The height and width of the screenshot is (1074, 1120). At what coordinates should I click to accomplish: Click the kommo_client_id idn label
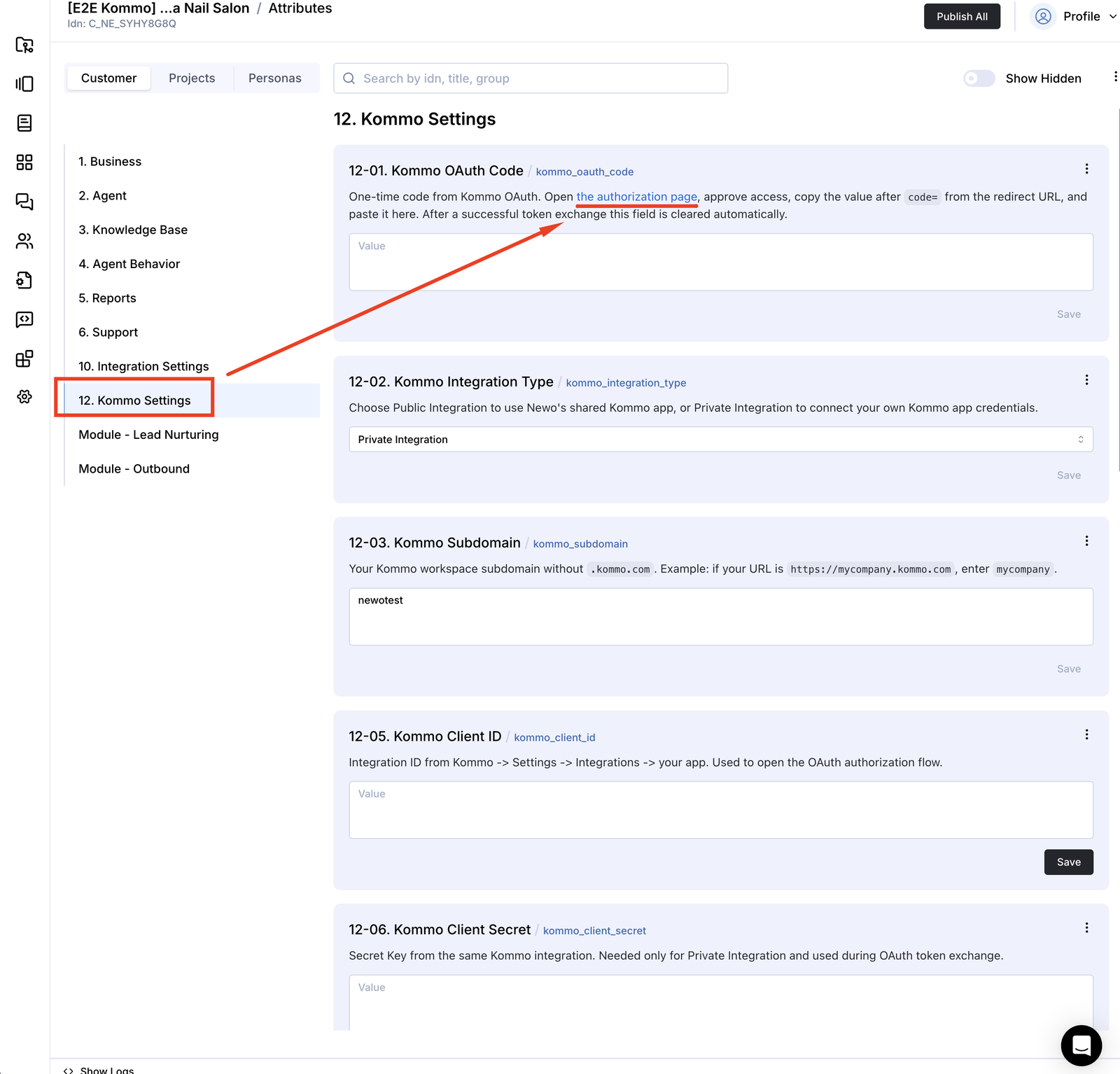(x=554, y=738)
